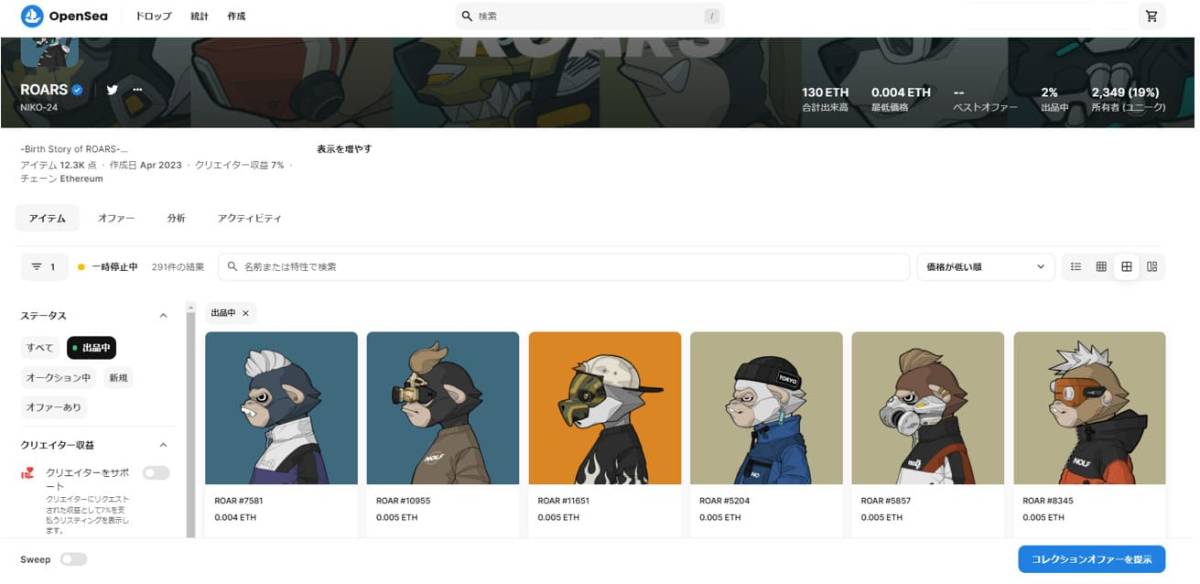
Task: Open the アクティビティ tab
Action: [x=249, y=218]
